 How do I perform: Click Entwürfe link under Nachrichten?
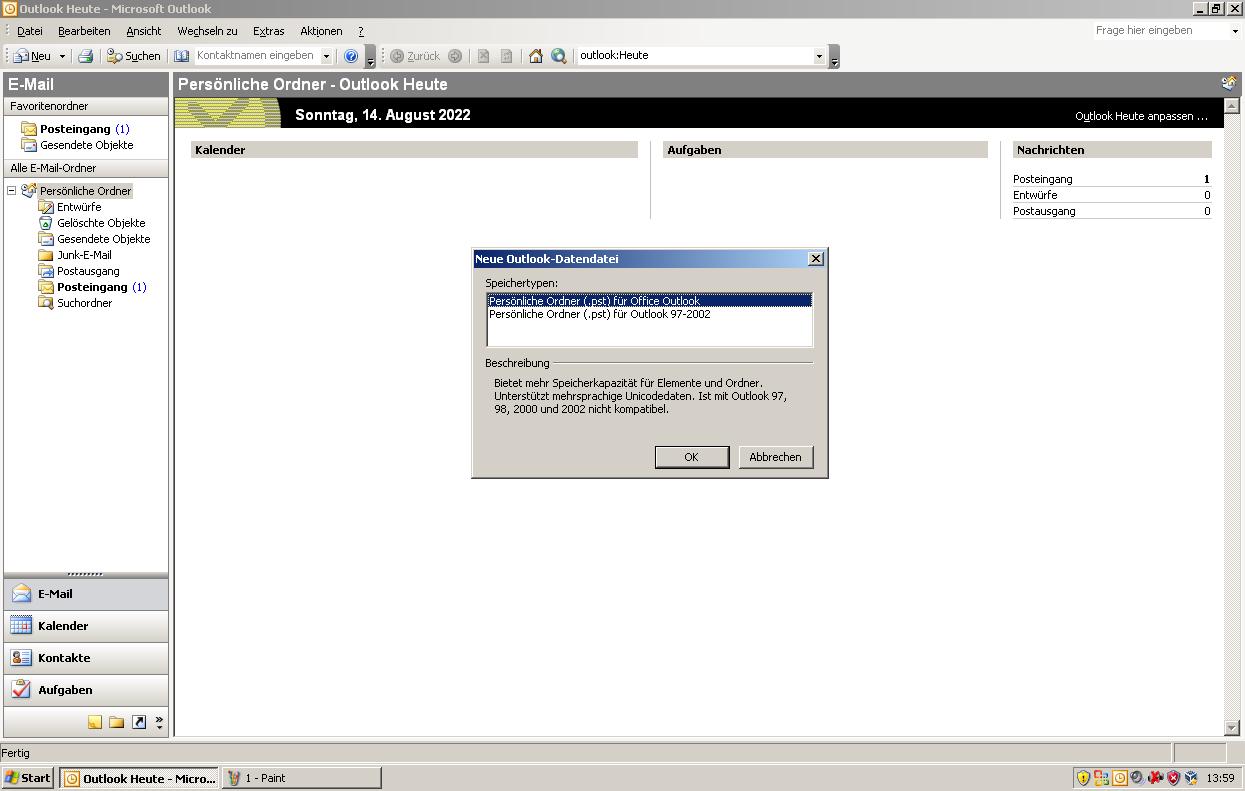[x=1034, y=195]
